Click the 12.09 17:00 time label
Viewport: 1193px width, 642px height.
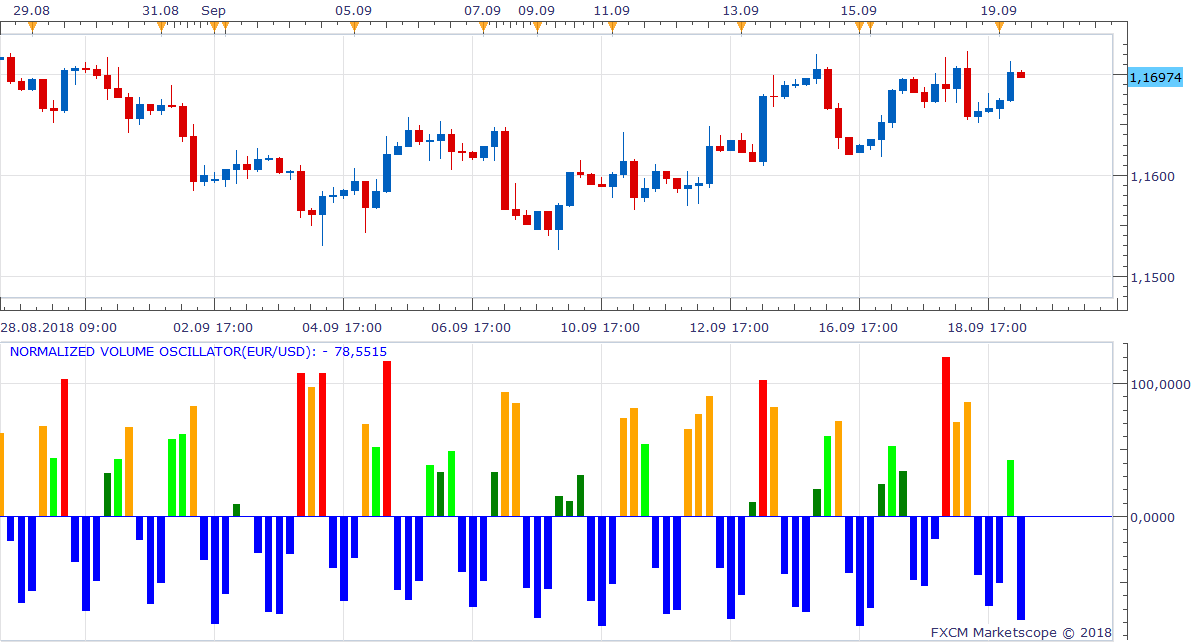tap(729, 328)
